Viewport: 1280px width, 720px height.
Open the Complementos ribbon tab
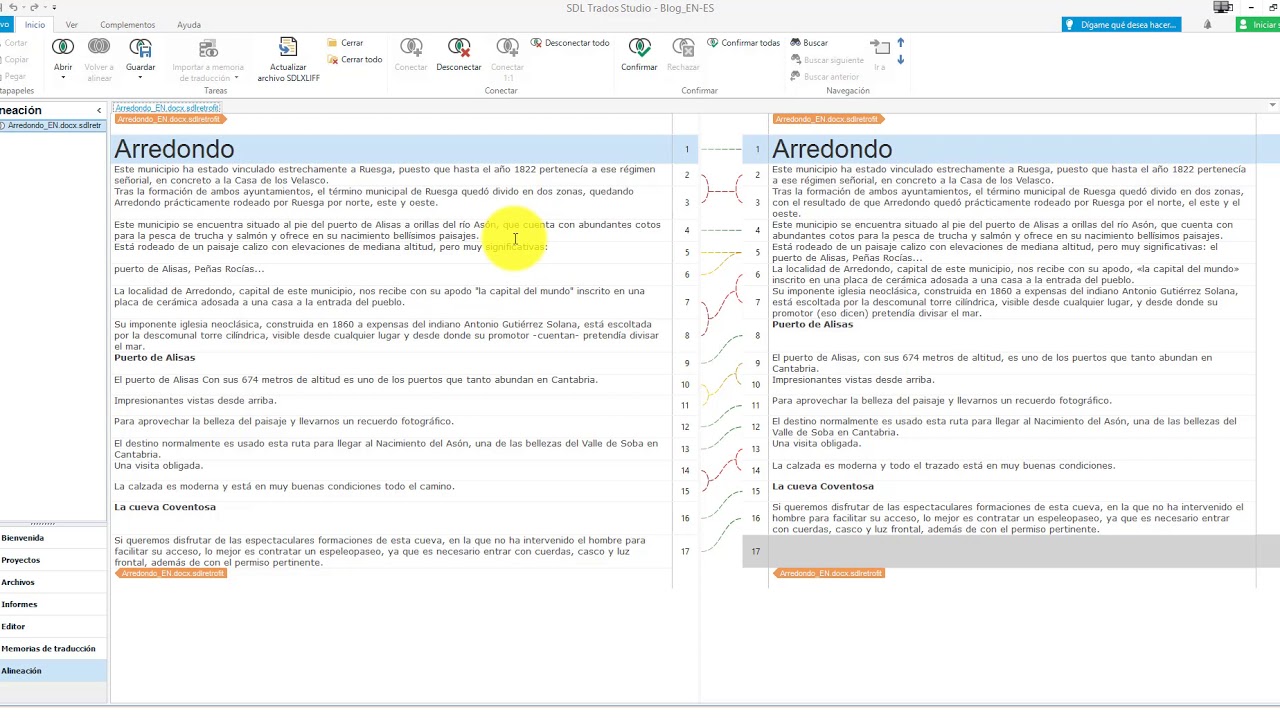tap(127, 24)
